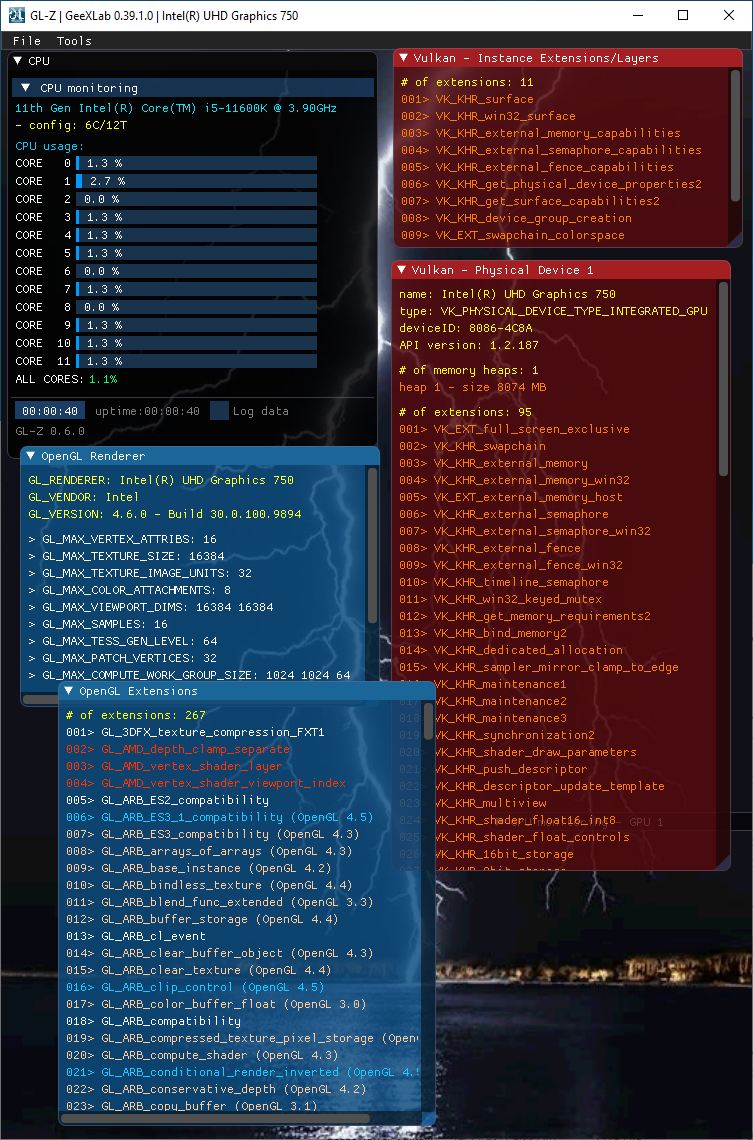Select GL_ARB_cl_event extension
The image size is (753, 1140).
pyautogui.click(x=136, y=936)
